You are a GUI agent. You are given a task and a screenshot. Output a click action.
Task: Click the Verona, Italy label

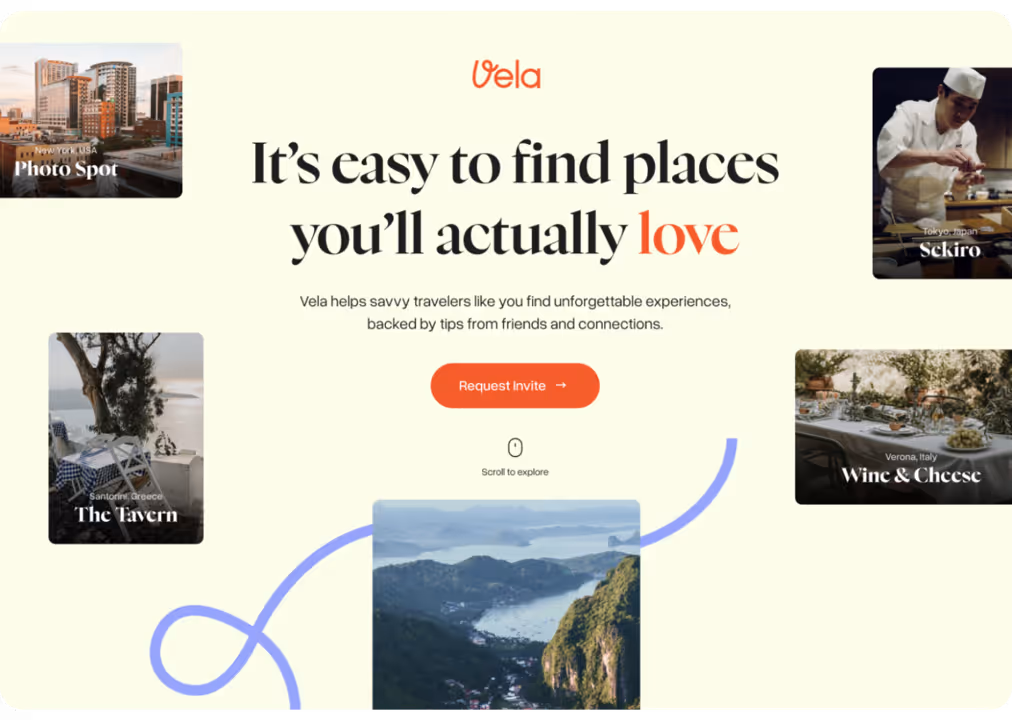[x=911, y=456]
